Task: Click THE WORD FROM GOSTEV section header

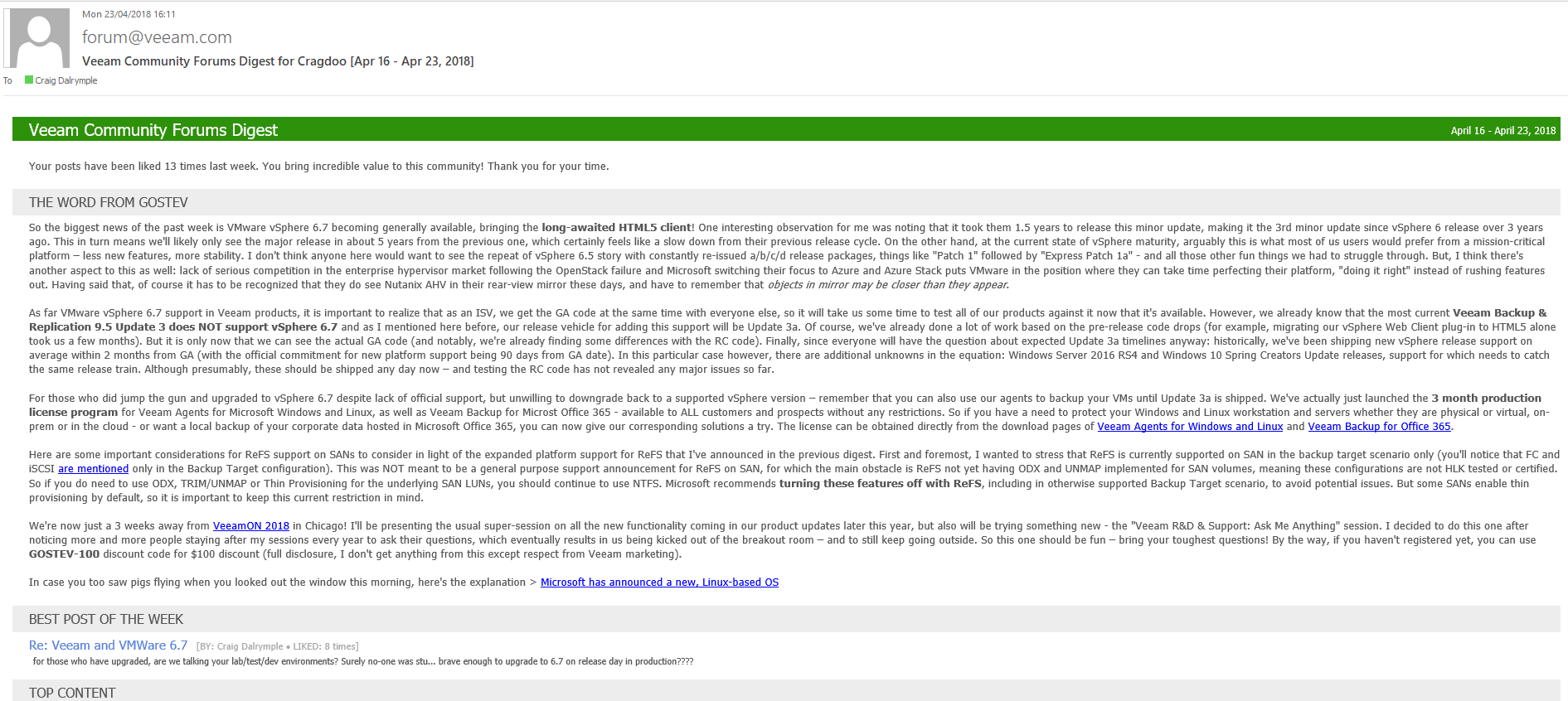Action: click(109, 203)
